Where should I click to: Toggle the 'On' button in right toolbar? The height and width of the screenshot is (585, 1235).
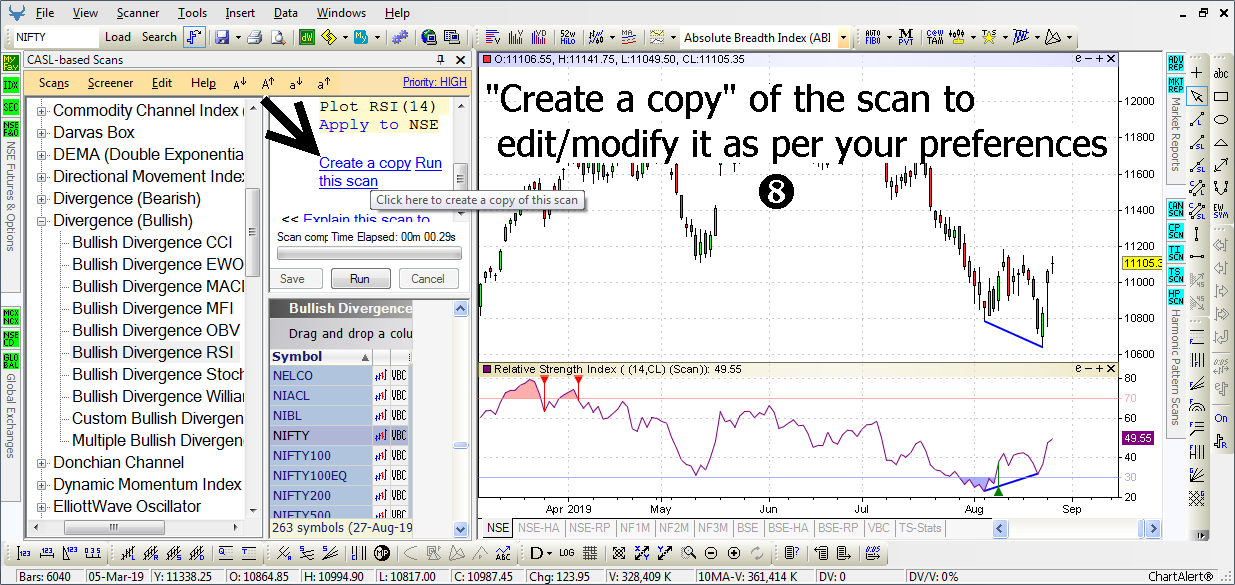[1221, 418]
